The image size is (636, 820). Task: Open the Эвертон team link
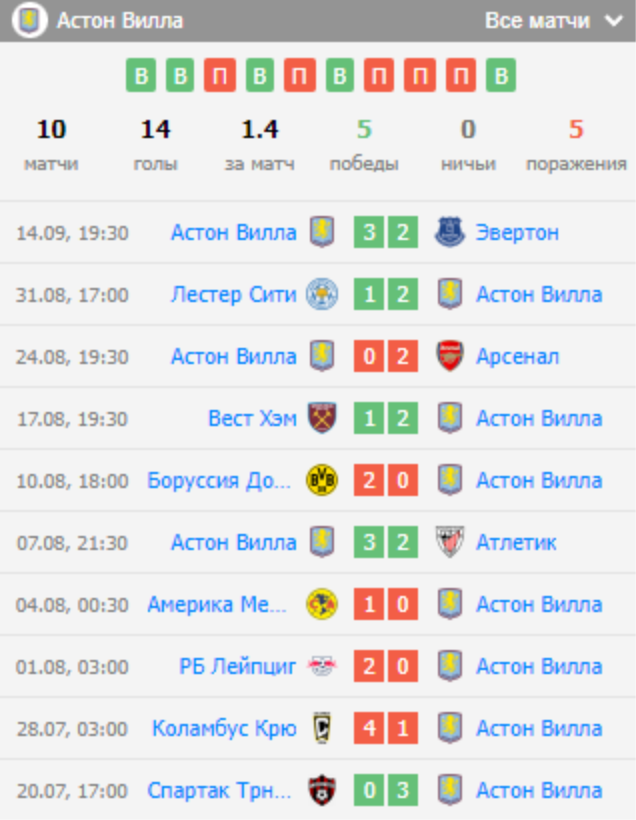pos(517,233)
